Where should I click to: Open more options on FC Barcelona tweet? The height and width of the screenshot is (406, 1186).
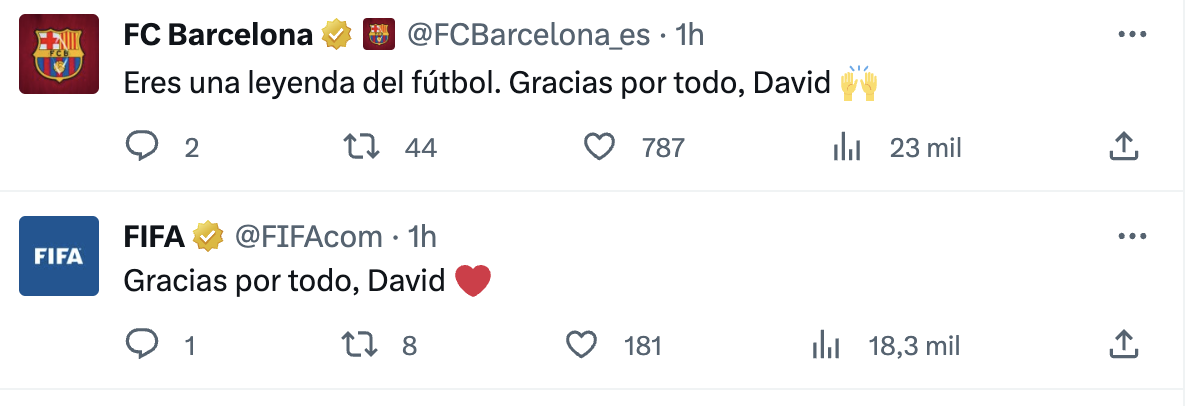click(x=1131, y=35)
